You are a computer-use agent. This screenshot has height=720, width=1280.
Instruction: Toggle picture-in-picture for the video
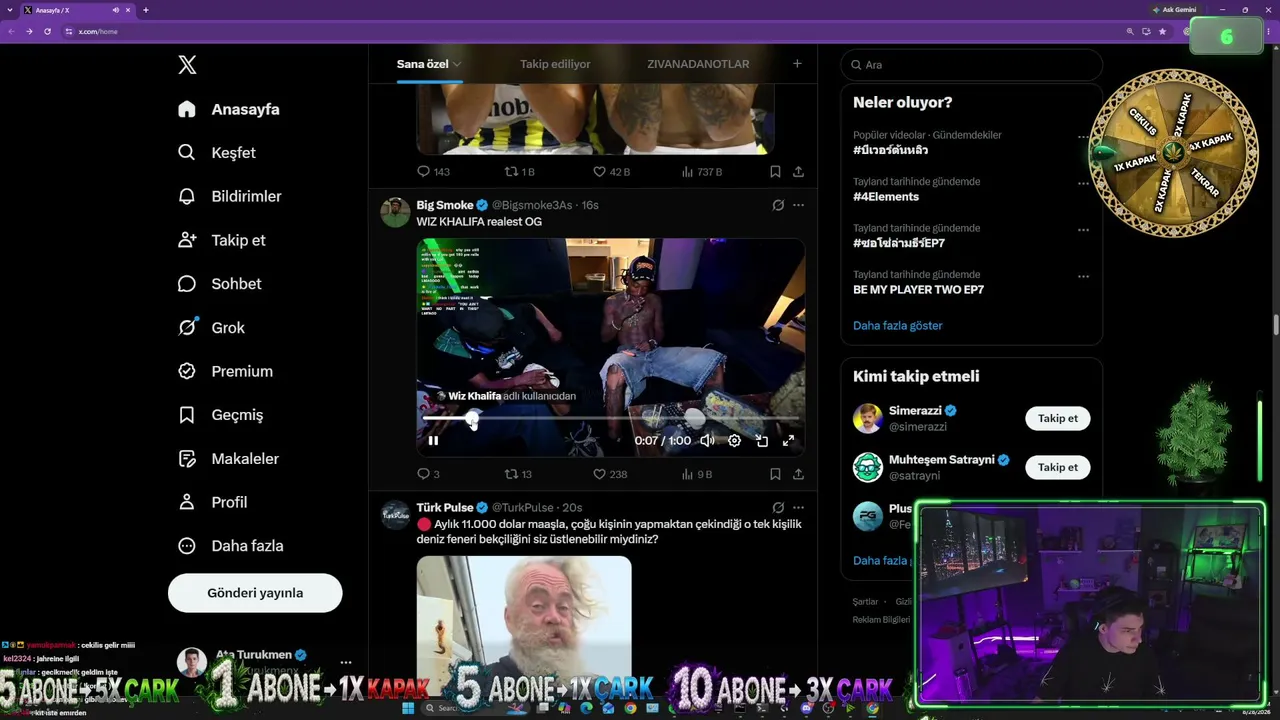tap(761, 440)
